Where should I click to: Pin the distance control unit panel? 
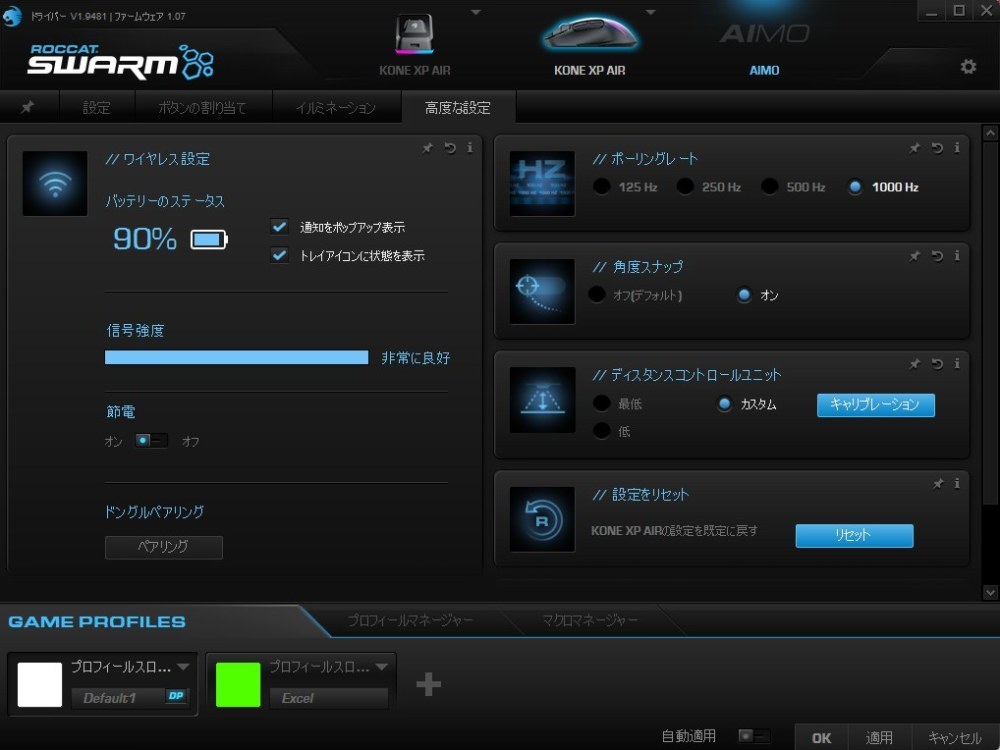[x=915, y=364]
